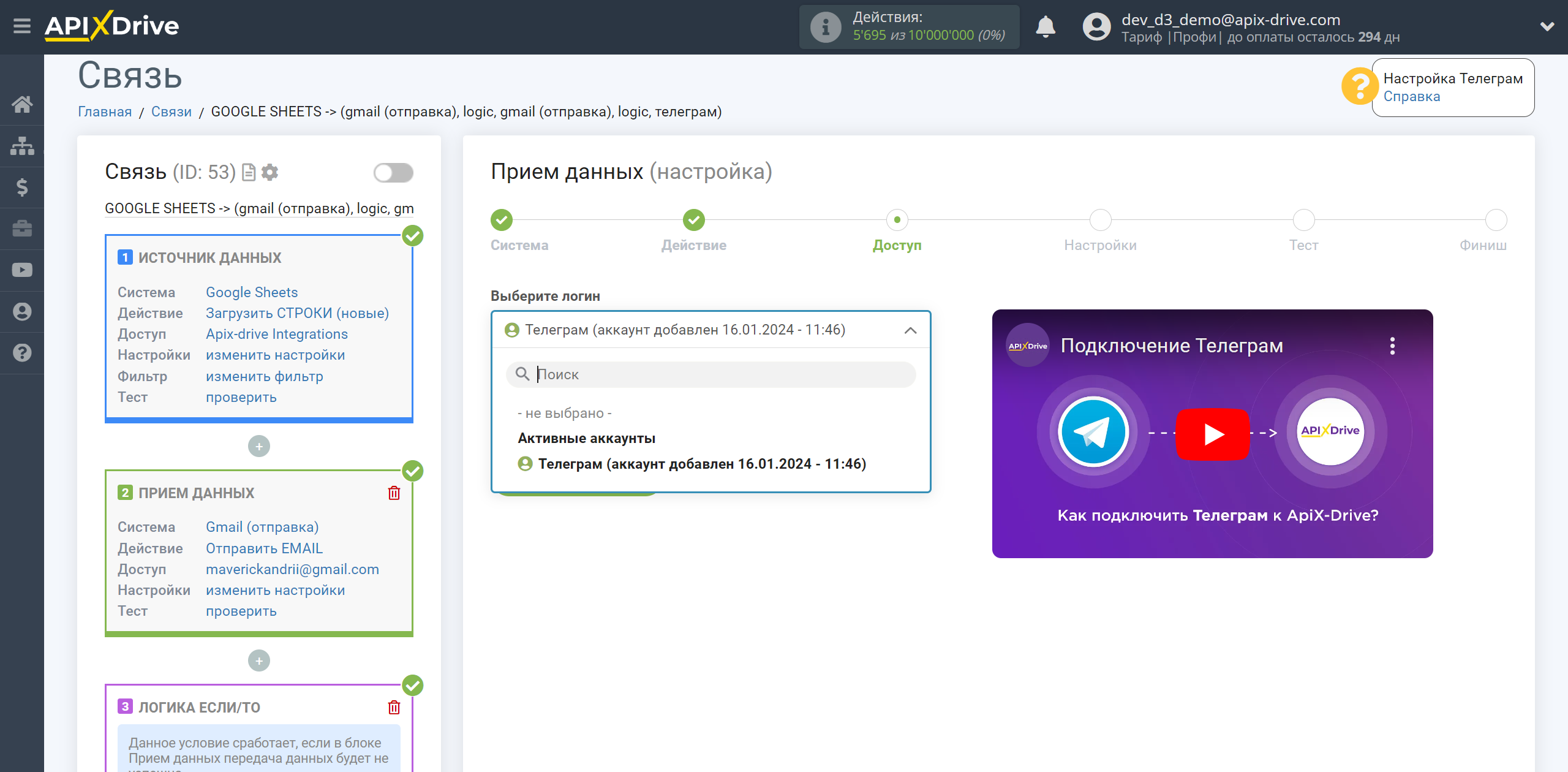This screenshot has width=1568, height=772.
Task: Click the connection copy document icon
Action: (249, 172)
